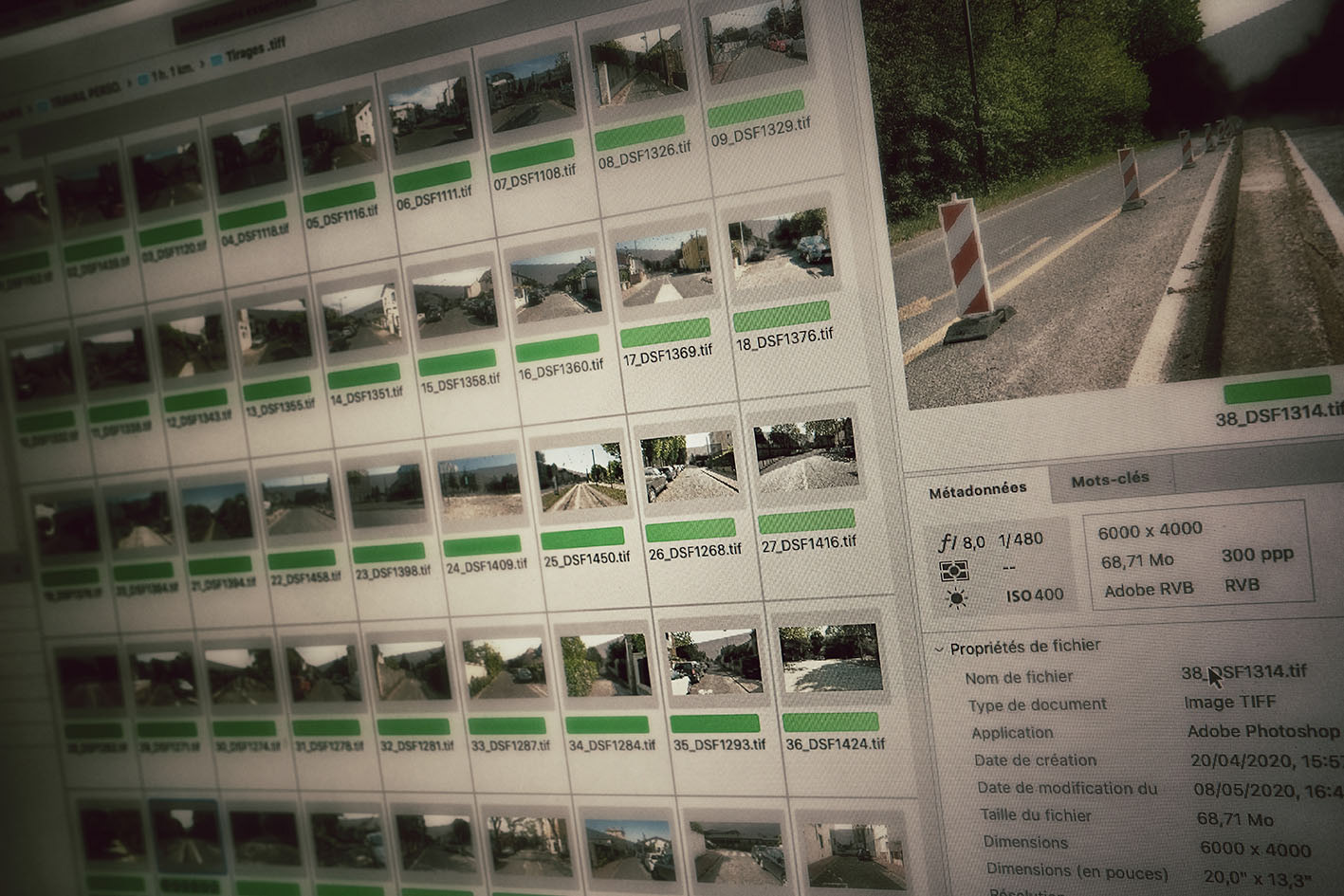The height and width of the screenshot is (896, 1344).
Task: Select thumbnail 15_DSF1358.tif
Action: 454,304
